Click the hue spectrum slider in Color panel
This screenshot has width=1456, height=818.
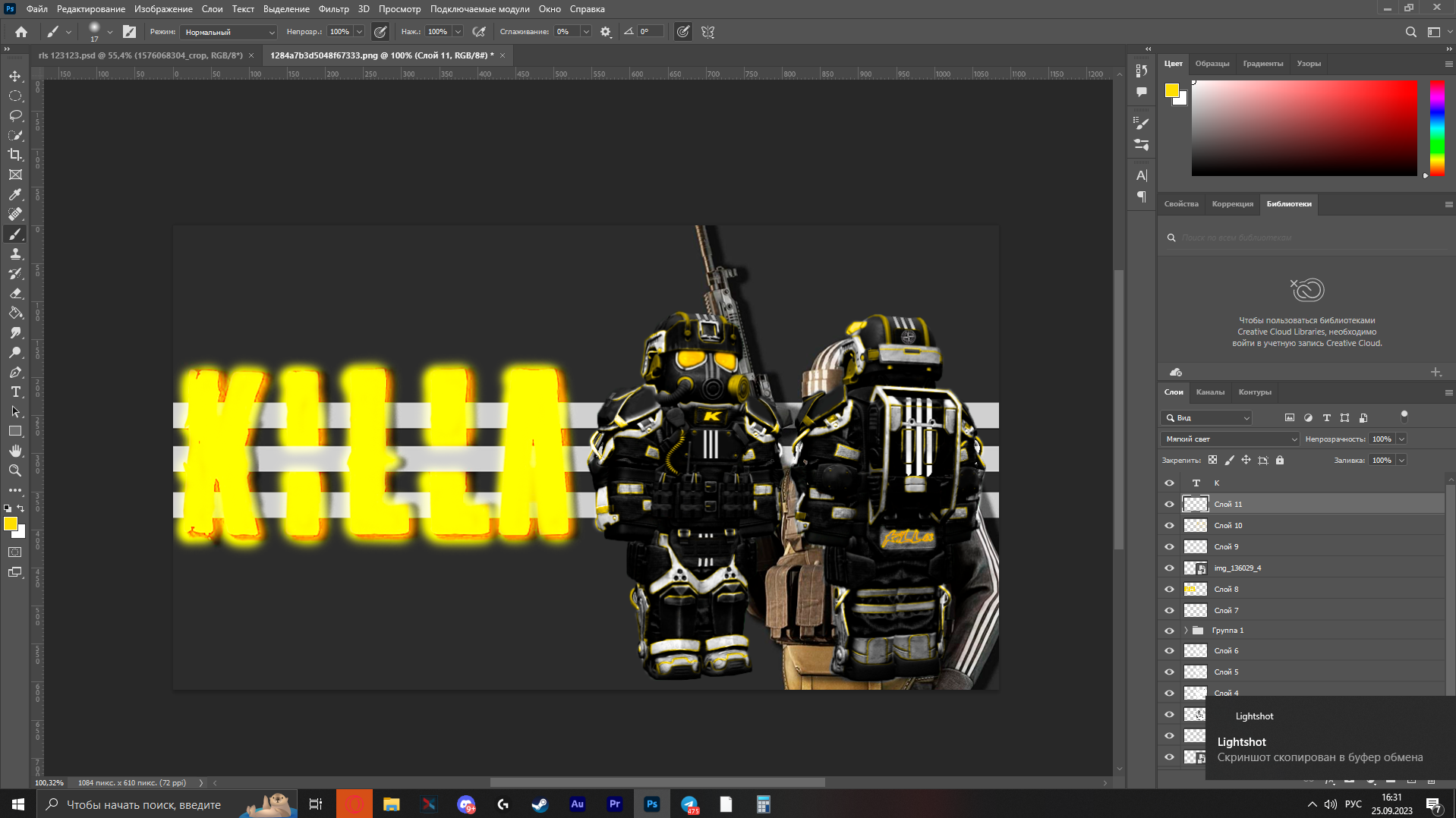(1437, 127)
